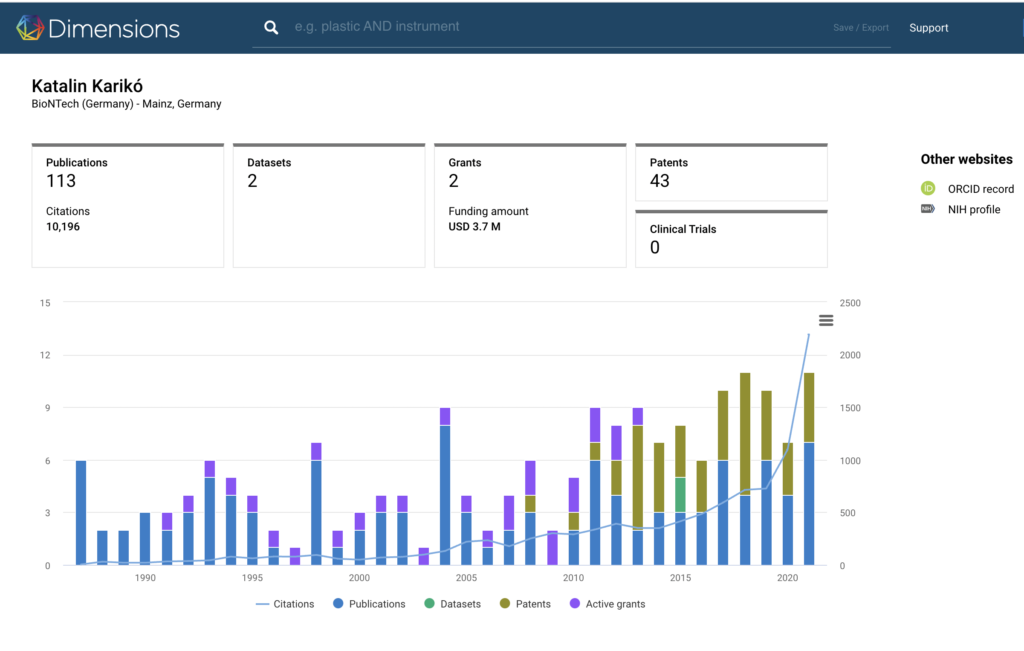Click the Datasets summary card
1024x651 pixels.
(328, 206)
